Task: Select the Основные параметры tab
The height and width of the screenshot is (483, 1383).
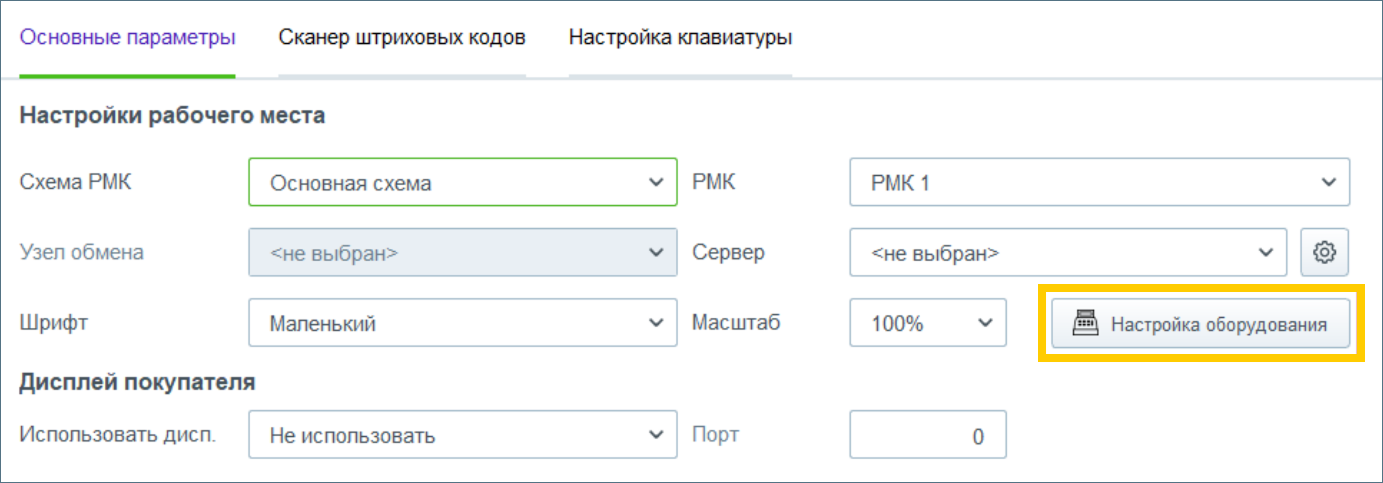Action: [128, 39]
